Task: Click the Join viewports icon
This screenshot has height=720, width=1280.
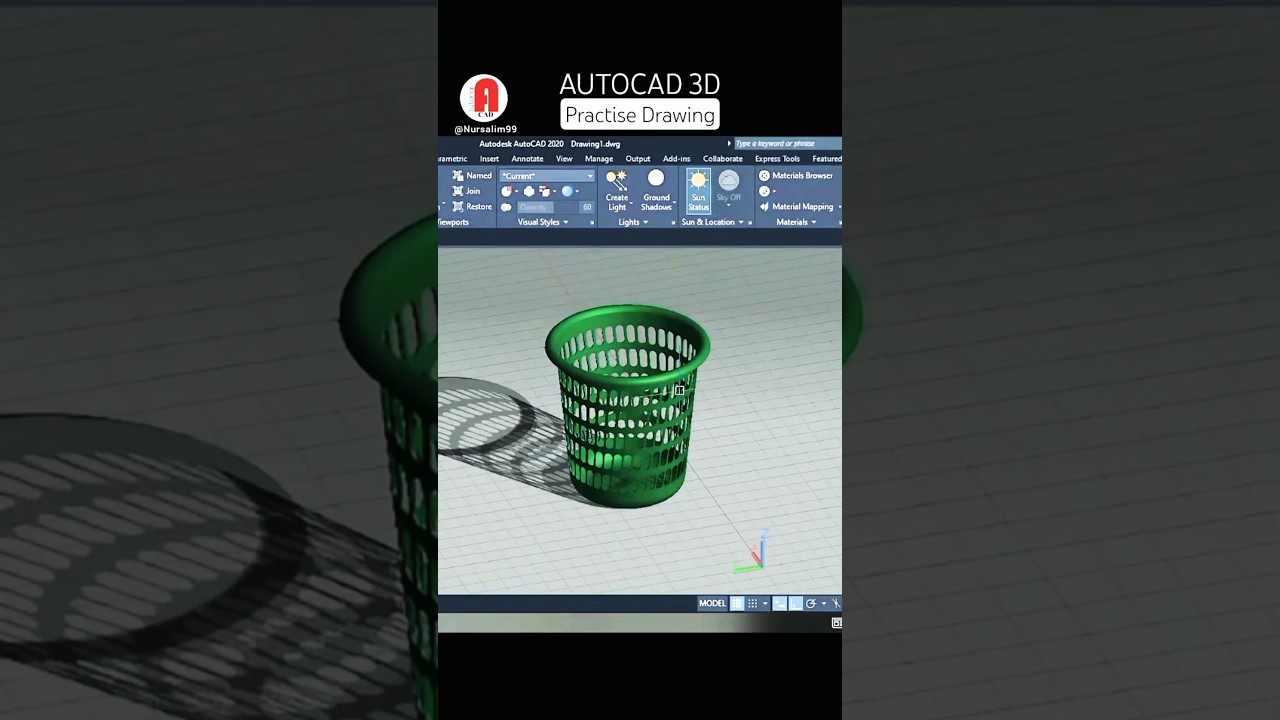Action: pyautogui.click(x=458, y=191)
